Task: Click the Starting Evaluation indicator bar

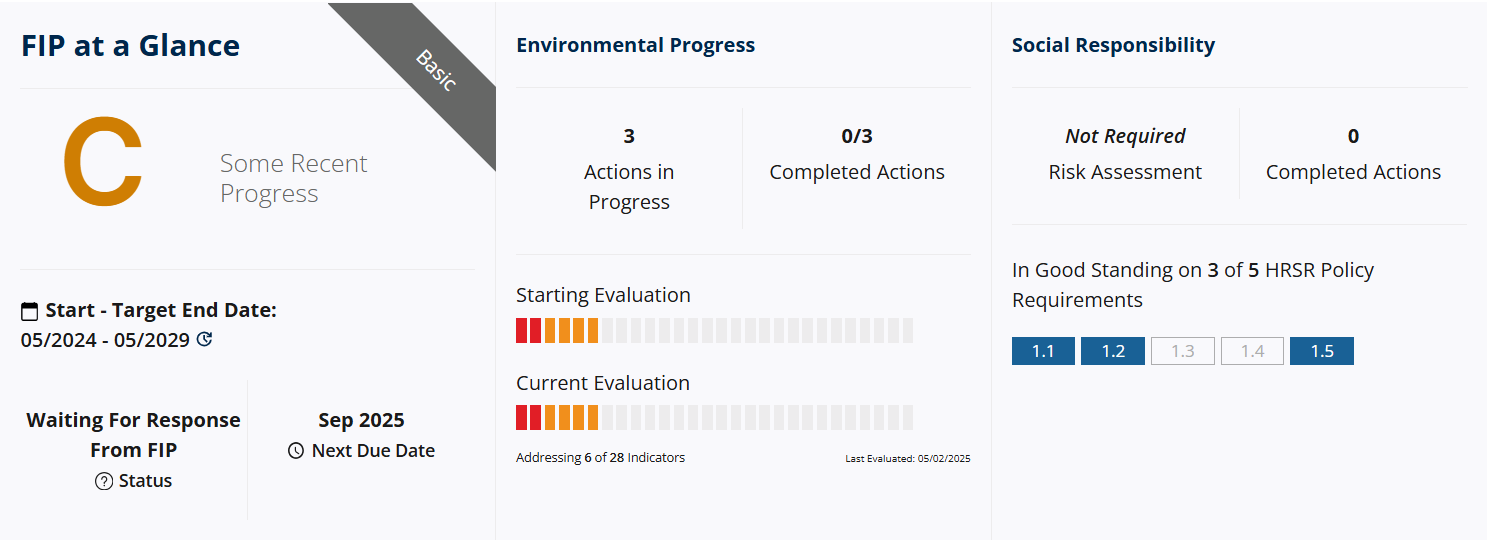Action: tap(714, 330)
